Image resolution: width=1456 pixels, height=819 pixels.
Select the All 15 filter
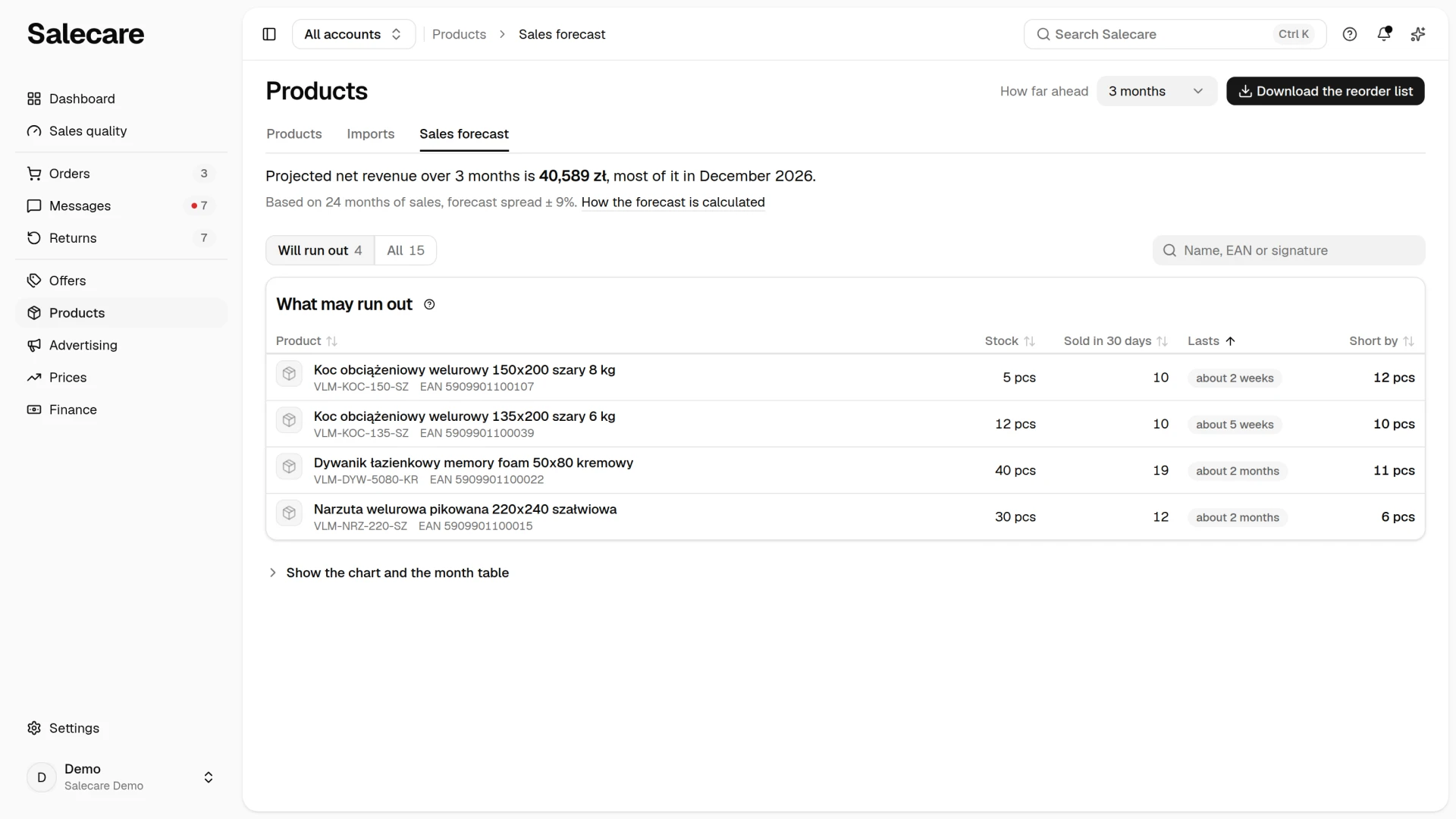click(406, 250)
